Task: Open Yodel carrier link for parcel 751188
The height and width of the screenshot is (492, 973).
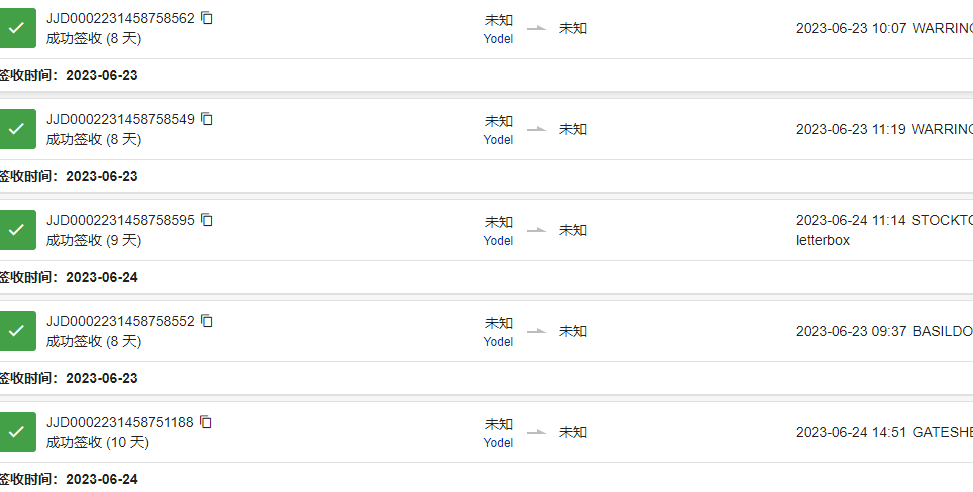Action: [498, 442]
